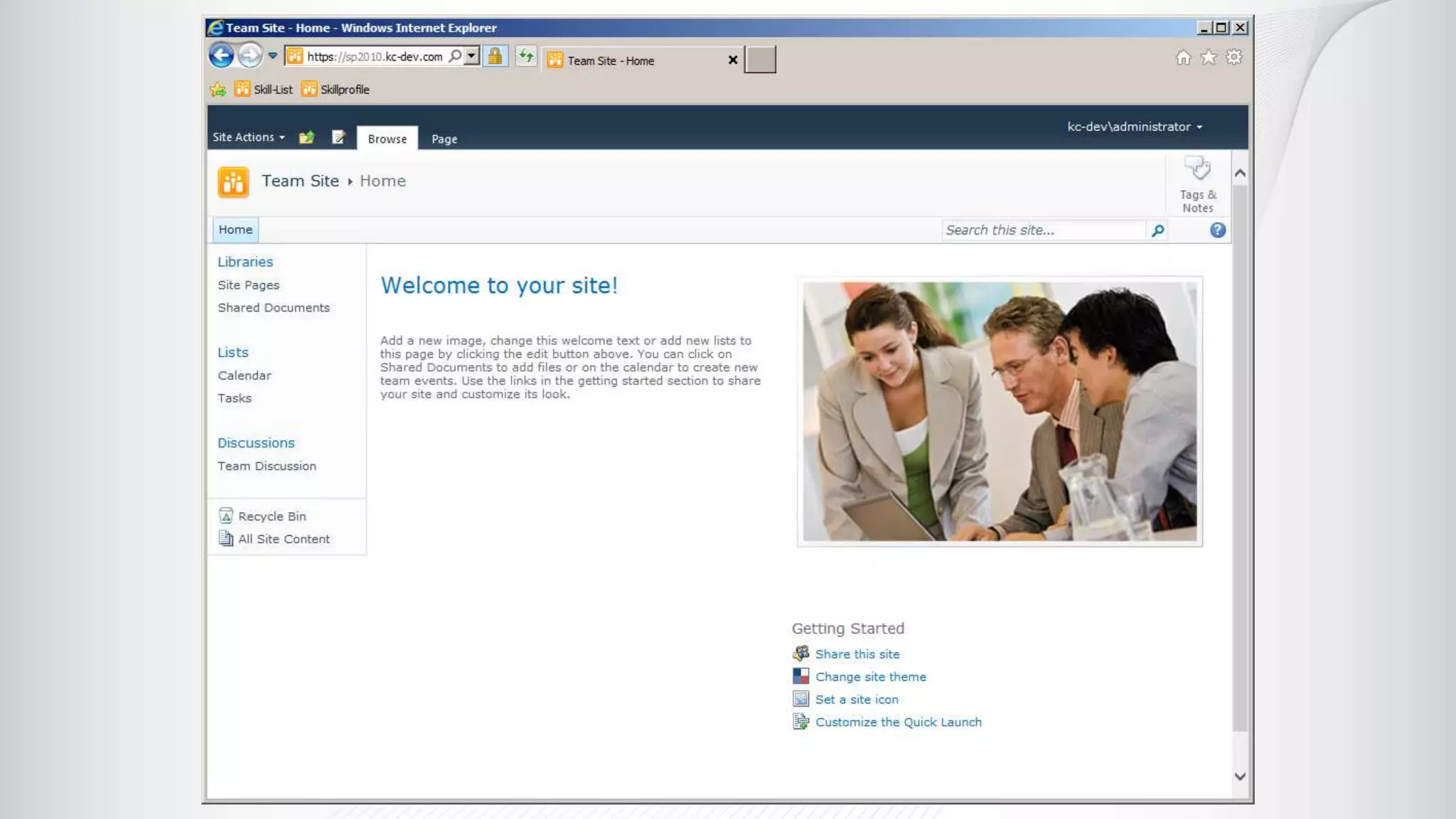Open the Recycle Bin
The image size is (1456, 819).
pyautogui.click(x=272, y=516)
